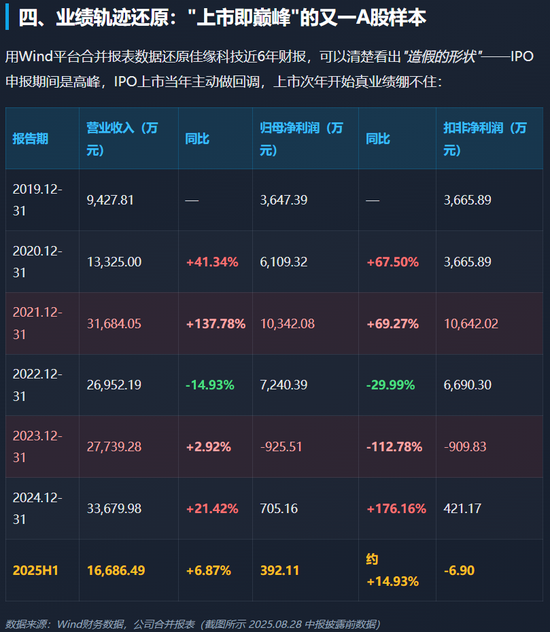
Task: Click the 报告期 column header
Action: click(x=30, y=139)
